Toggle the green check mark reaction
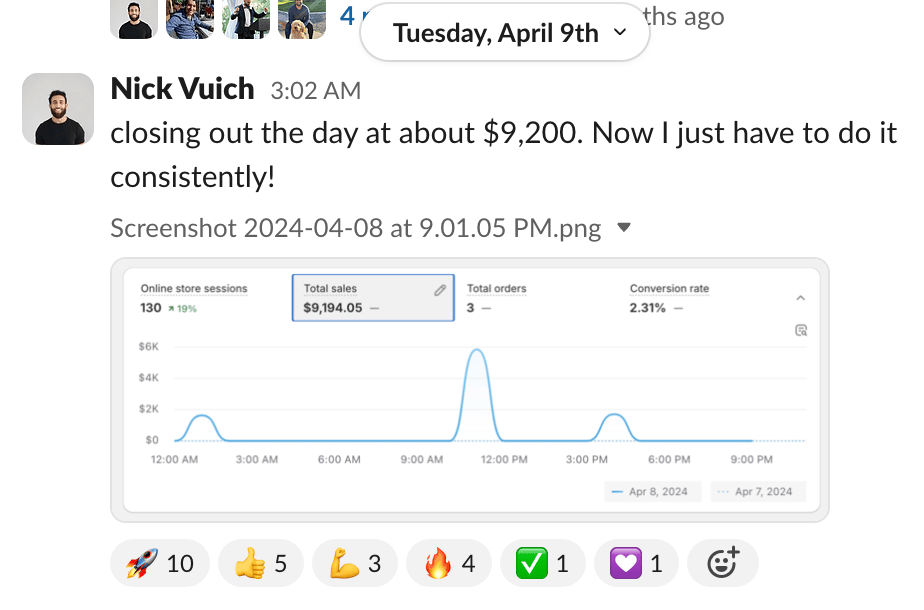Image resolution: width=924 pixels, height=610 pixels. click(542, 564)
